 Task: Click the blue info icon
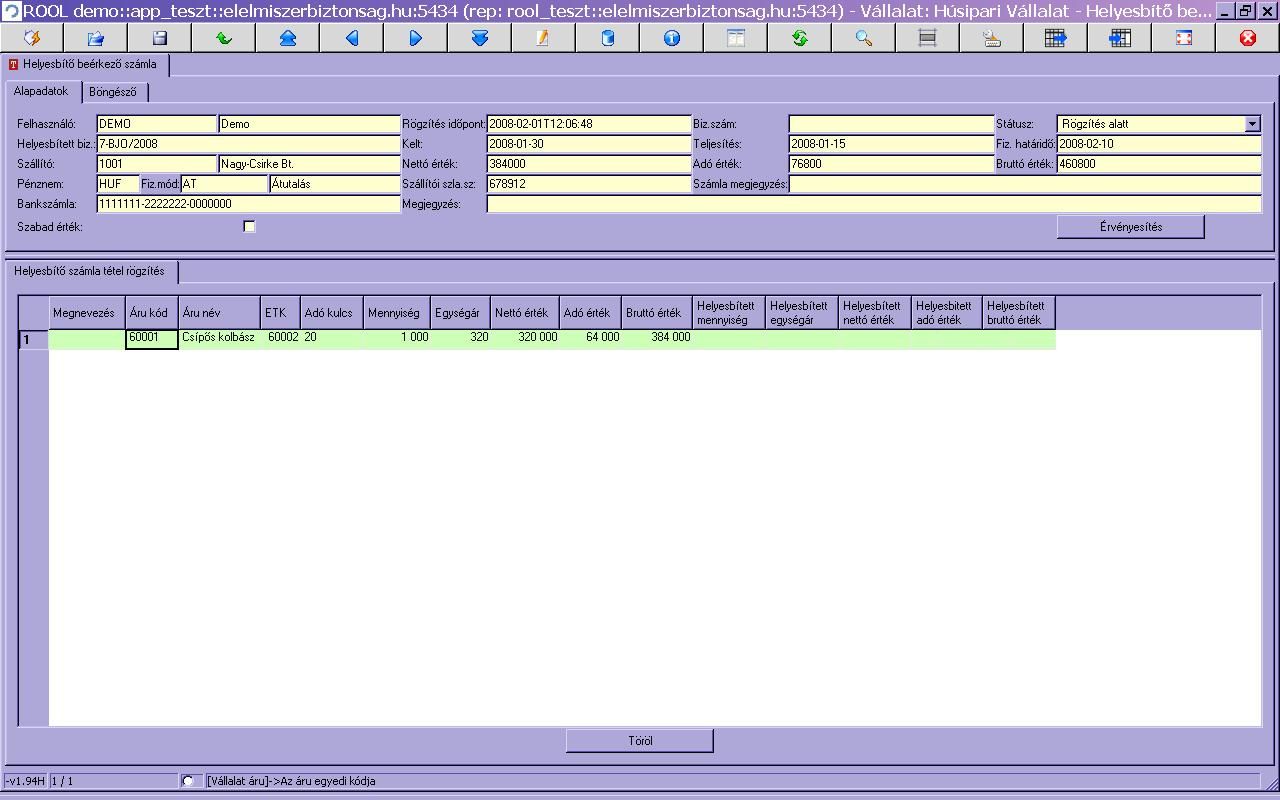pos(672,38)
